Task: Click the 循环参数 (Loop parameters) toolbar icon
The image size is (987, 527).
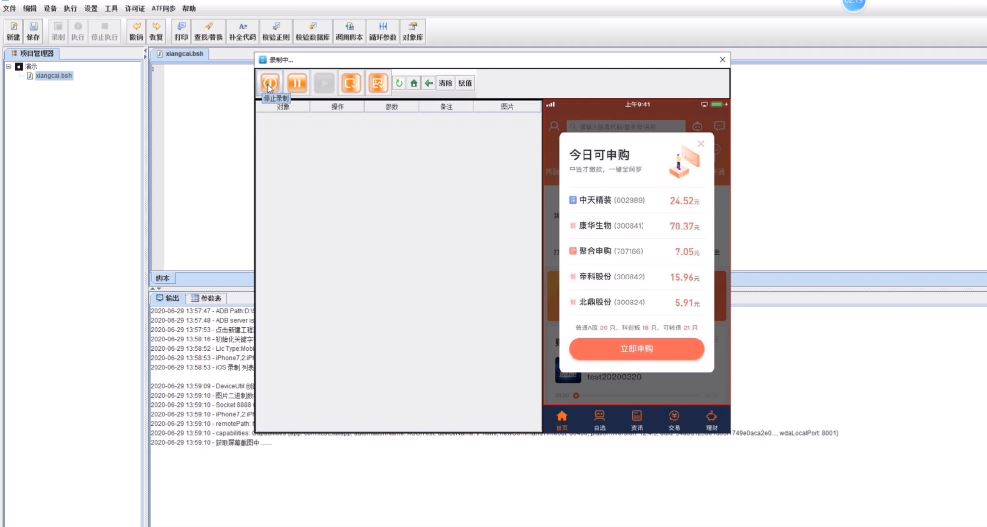Action: (x=383, y=31)
